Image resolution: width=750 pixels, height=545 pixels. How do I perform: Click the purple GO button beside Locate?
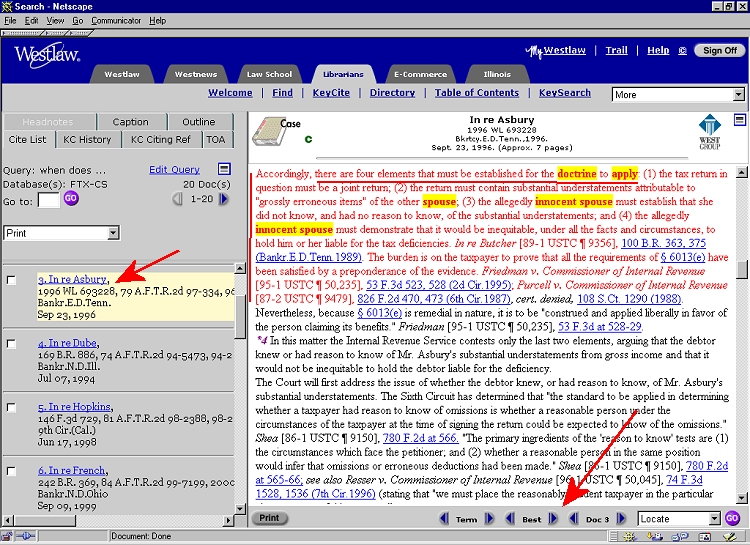click(x=732, y=519)
